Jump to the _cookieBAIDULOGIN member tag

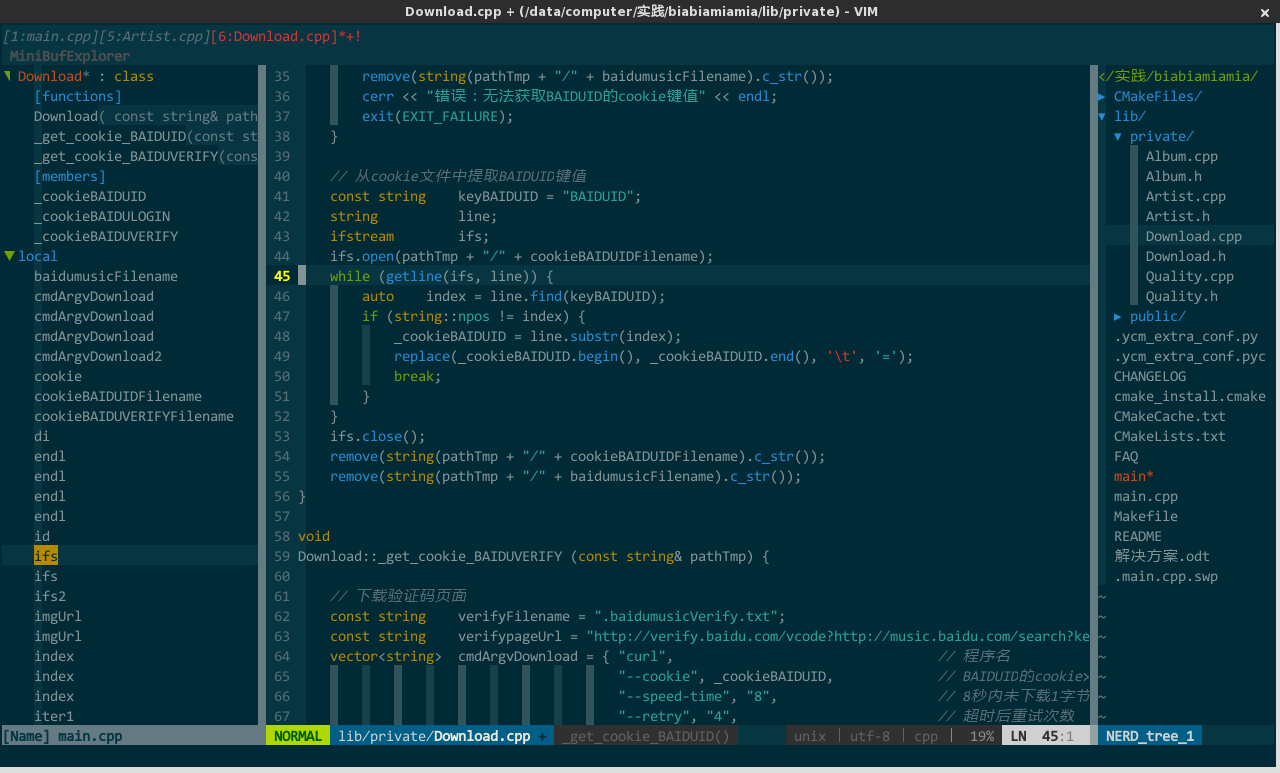tap(102, 216)
